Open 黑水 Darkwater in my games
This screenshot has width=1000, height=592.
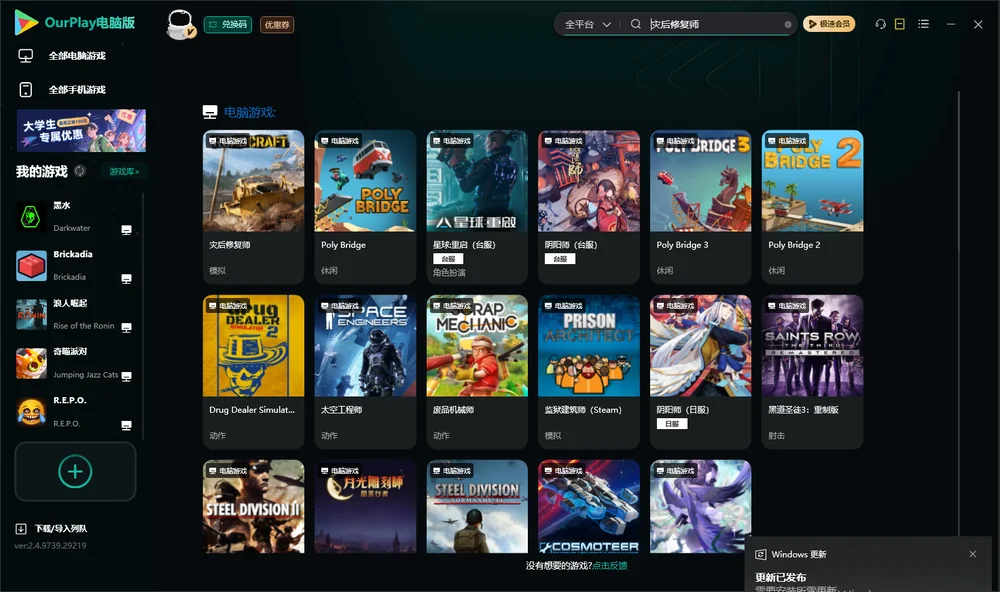tap(75, 217)
